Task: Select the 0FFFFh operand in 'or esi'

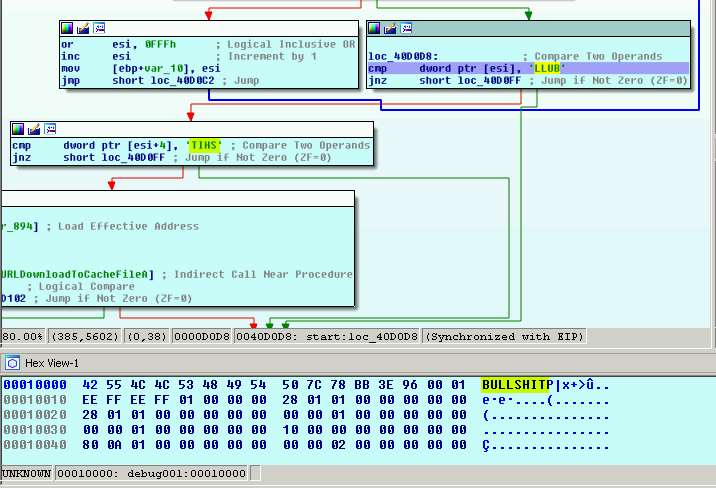Action: (x=160, y=44)
